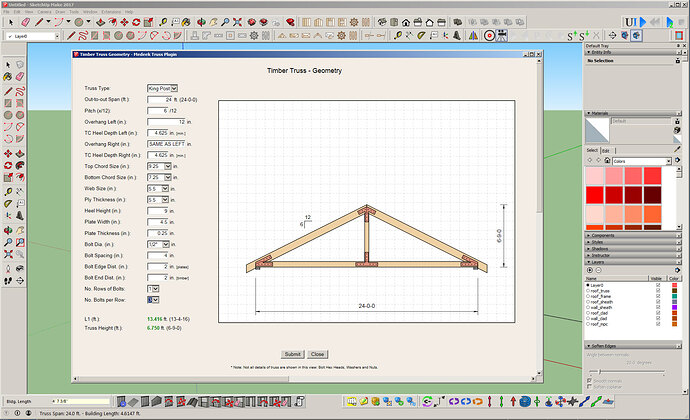Click the Walk footprints tool in left palette
Screen dimensions: 690x420
click(x=8, y=280)
